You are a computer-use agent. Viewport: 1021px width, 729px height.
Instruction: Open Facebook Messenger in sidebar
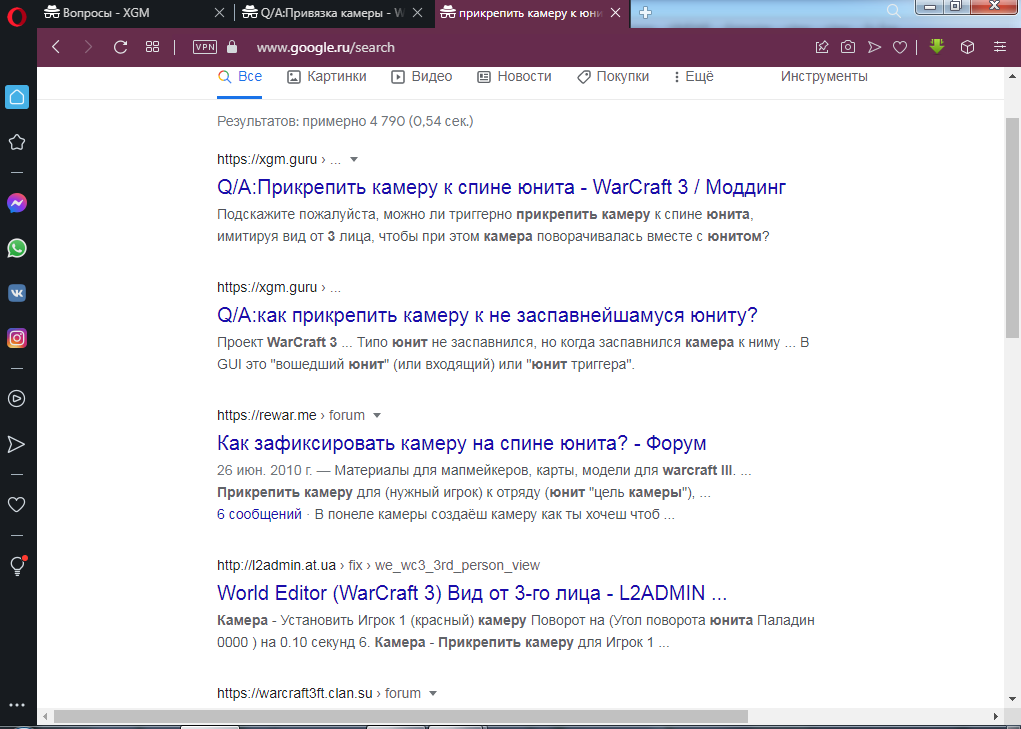pos(17,204)
